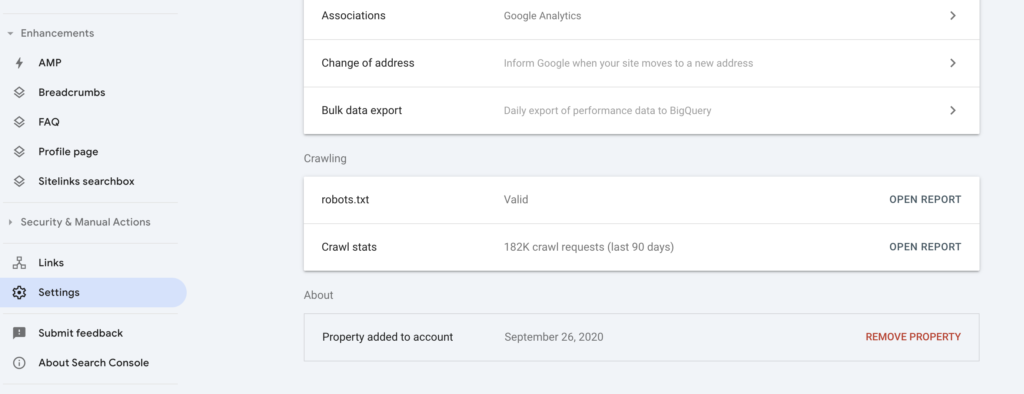
Task: Open report for robots.txt
Action: [x=925, y=200]
